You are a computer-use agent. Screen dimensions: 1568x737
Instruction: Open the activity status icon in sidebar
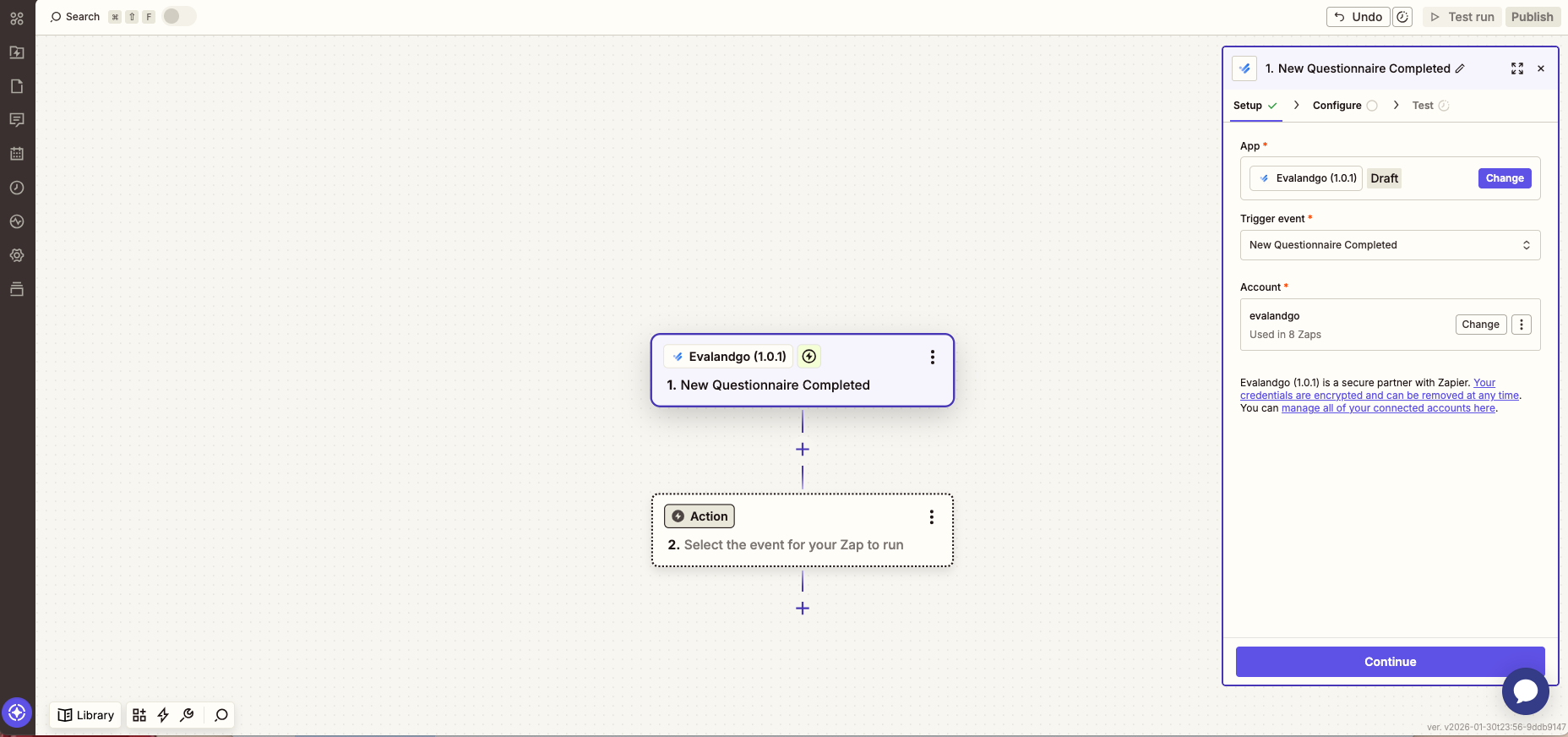point(17,221)
